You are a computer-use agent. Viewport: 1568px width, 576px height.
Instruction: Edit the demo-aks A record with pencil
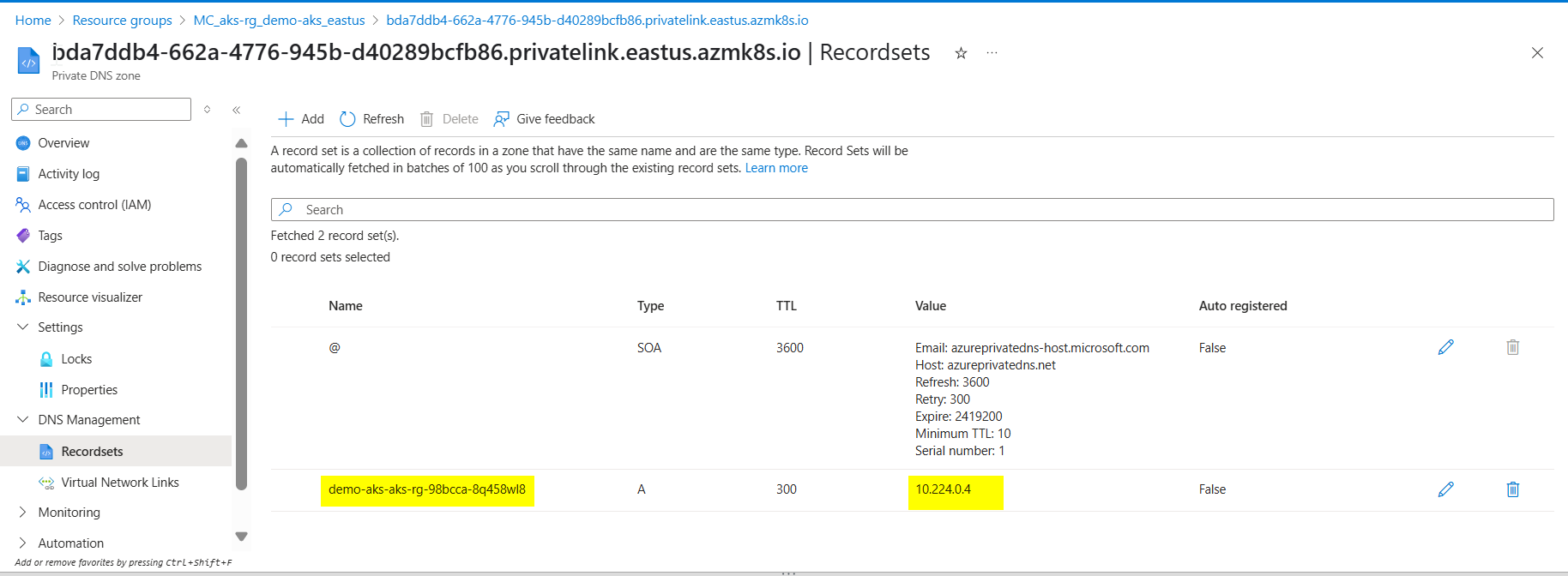click(1446, 489)
